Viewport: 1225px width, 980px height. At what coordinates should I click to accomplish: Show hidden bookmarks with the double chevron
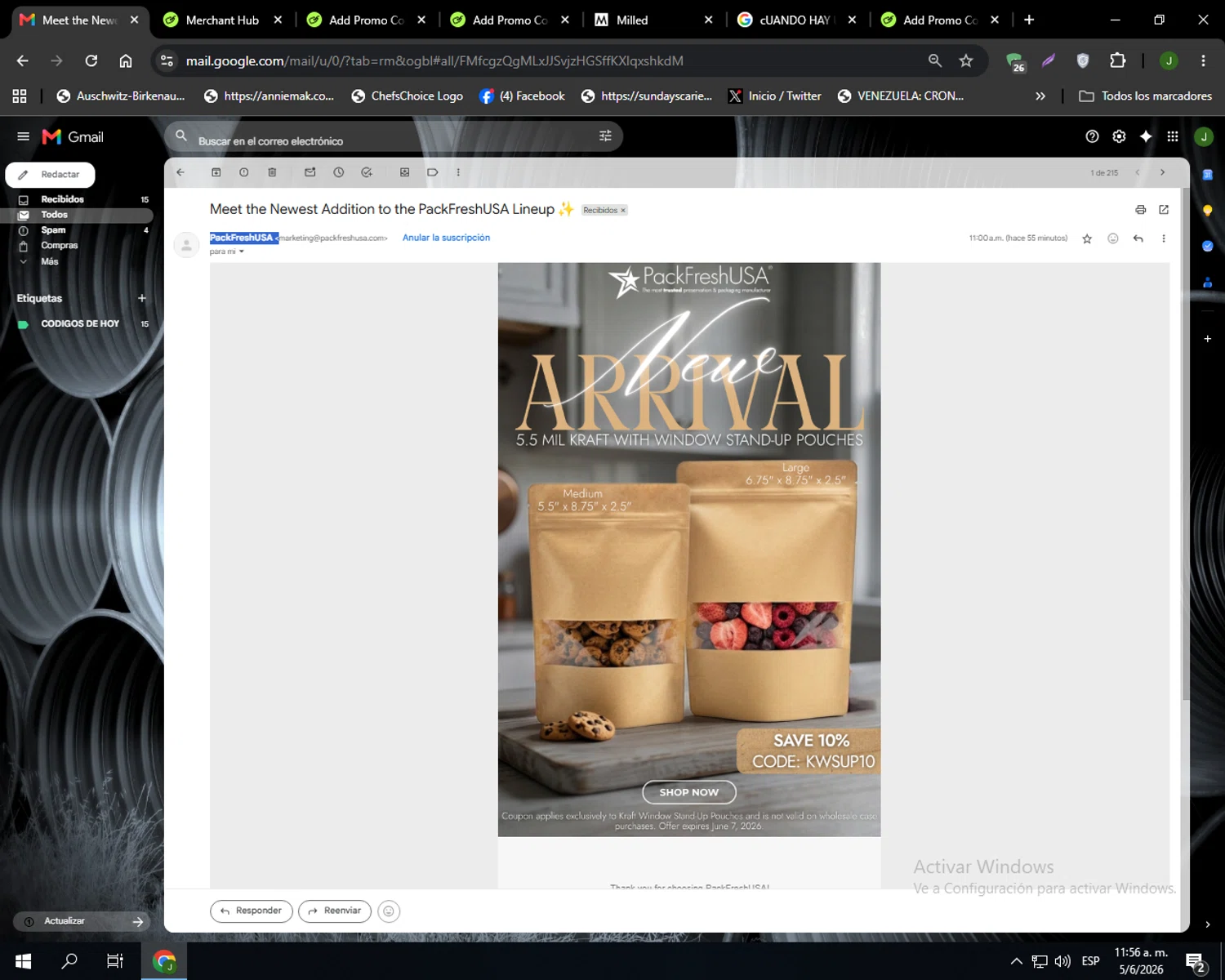click(x=1040, y=96)
